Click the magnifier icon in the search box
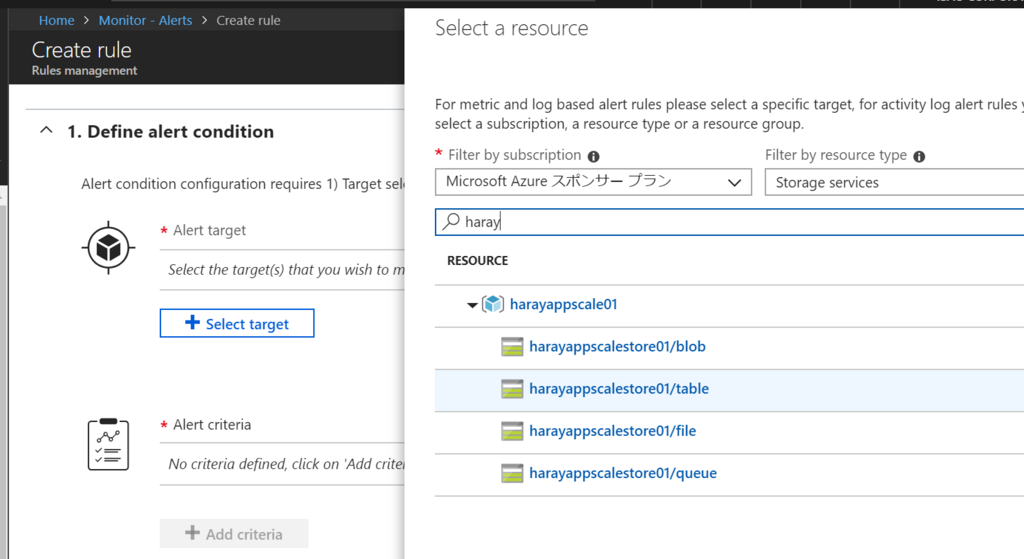The width and height of the screenshot is (1024, 559). (452, 222)
